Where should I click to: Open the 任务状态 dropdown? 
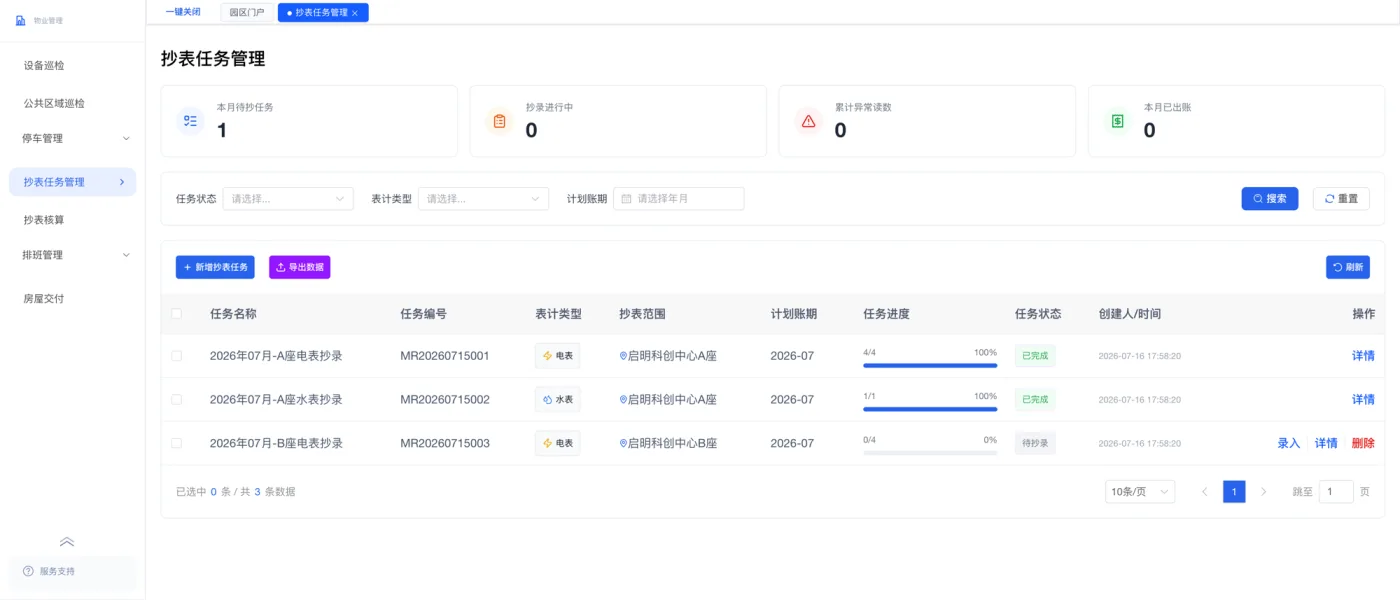pyautogui.click(x=288, y=199)
